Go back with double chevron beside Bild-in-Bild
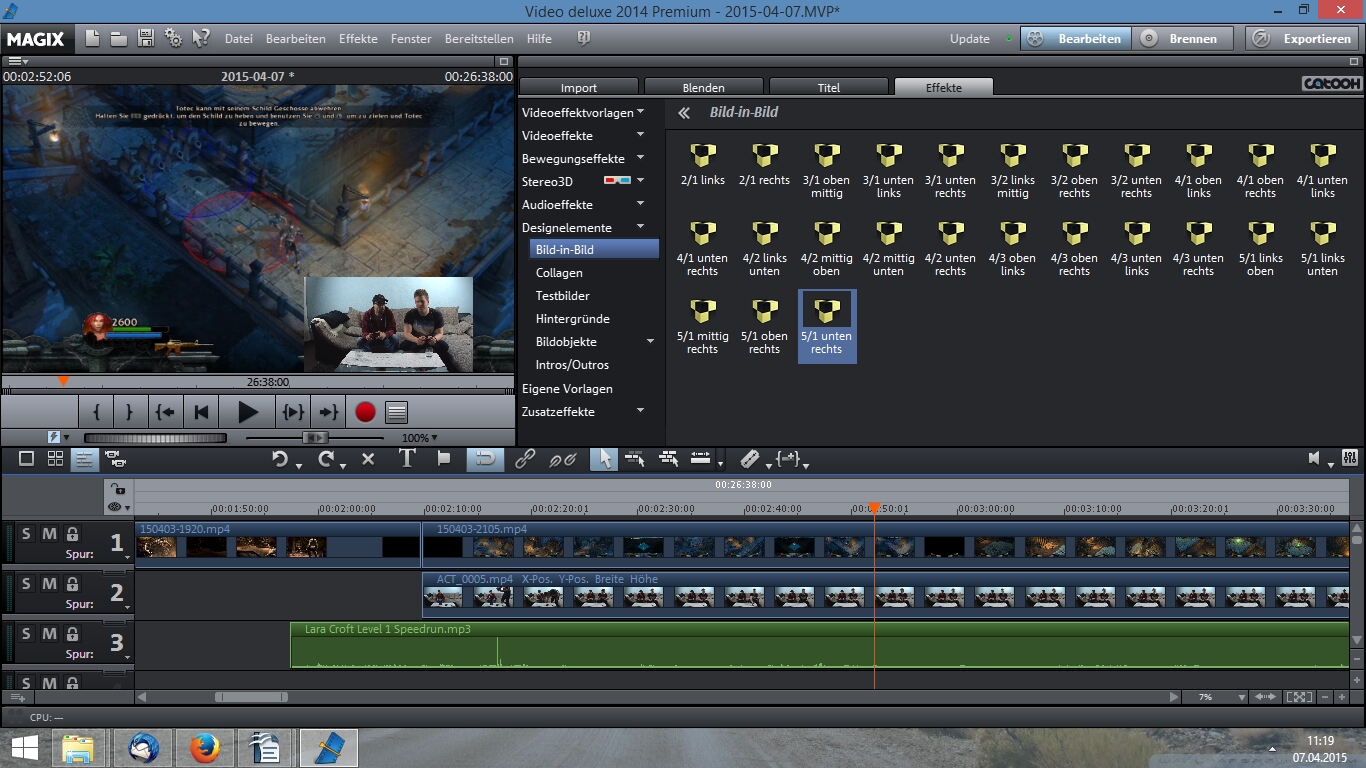 click(684, 113)
